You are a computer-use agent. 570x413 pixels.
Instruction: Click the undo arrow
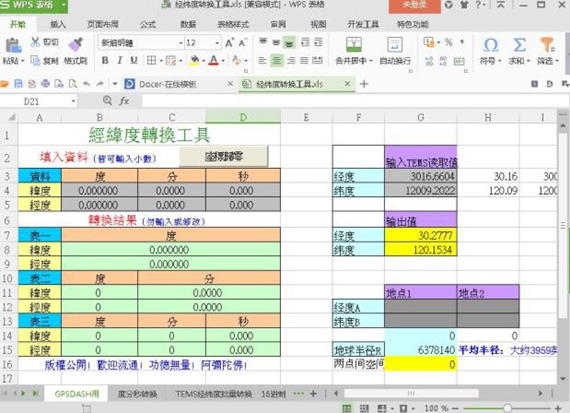[87, 84]
